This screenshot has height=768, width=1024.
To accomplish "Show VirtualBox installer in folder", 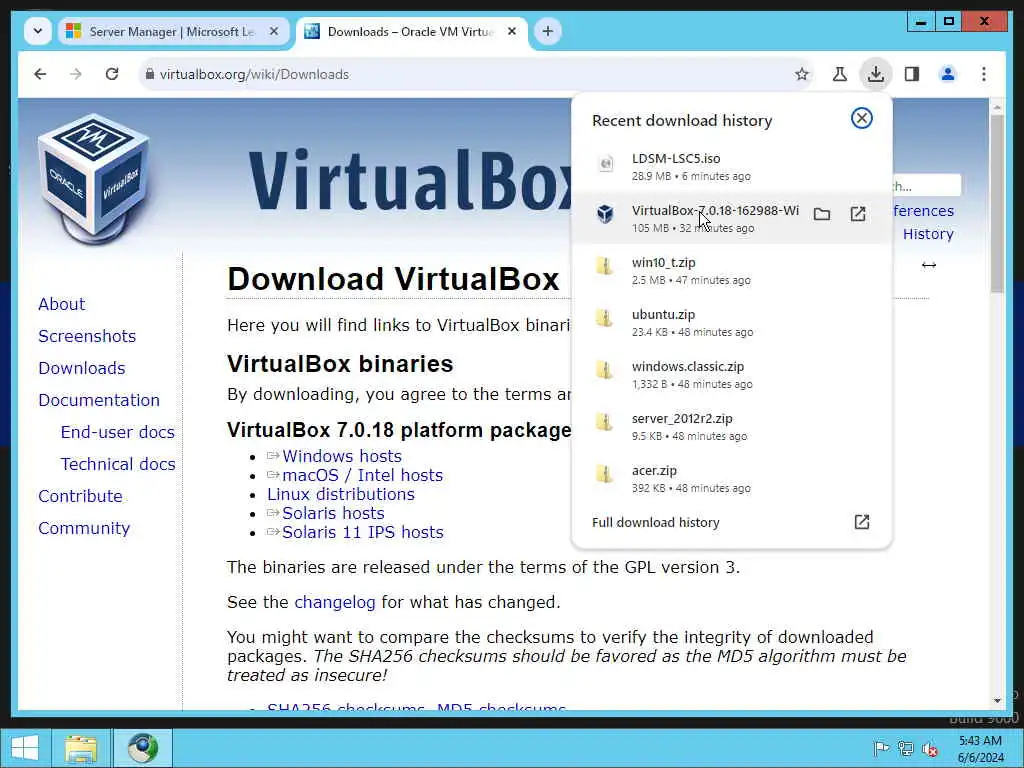I will (822, 214).
